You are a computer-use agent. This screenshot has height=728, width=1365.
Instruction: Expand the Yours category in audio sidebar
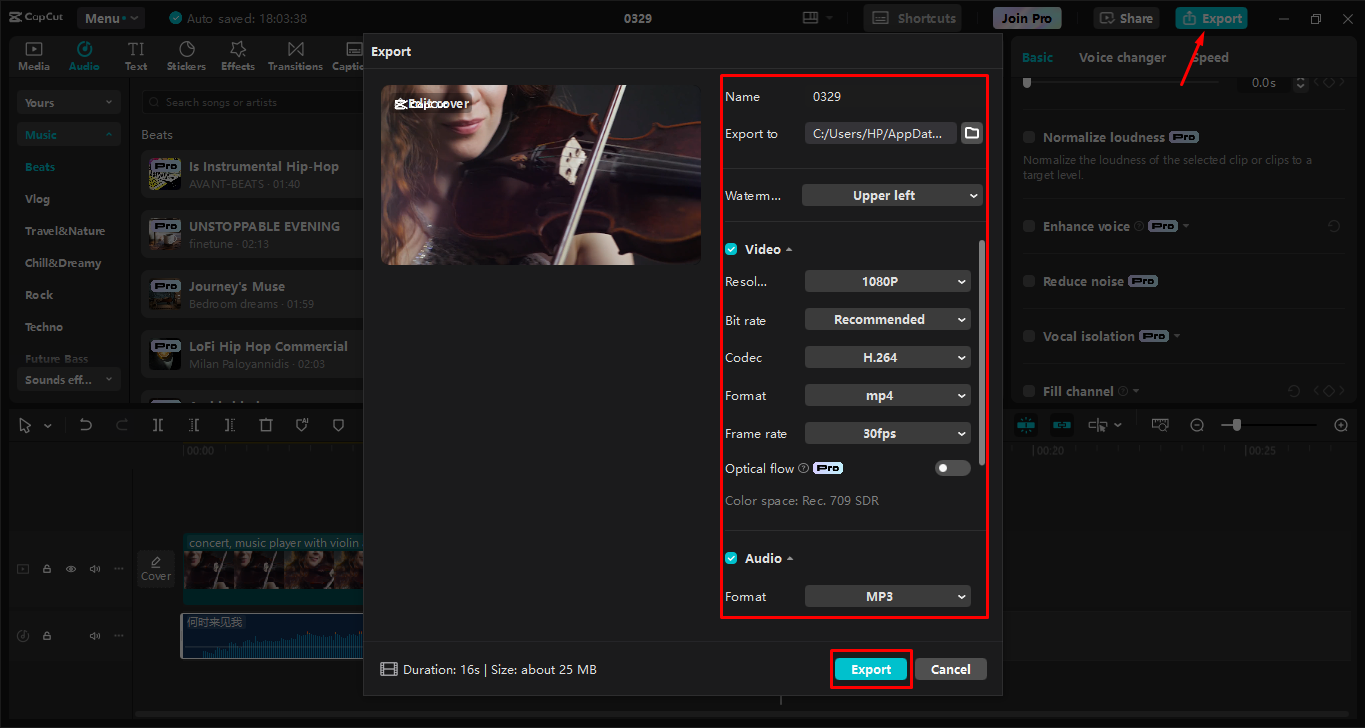pos(69,102)
